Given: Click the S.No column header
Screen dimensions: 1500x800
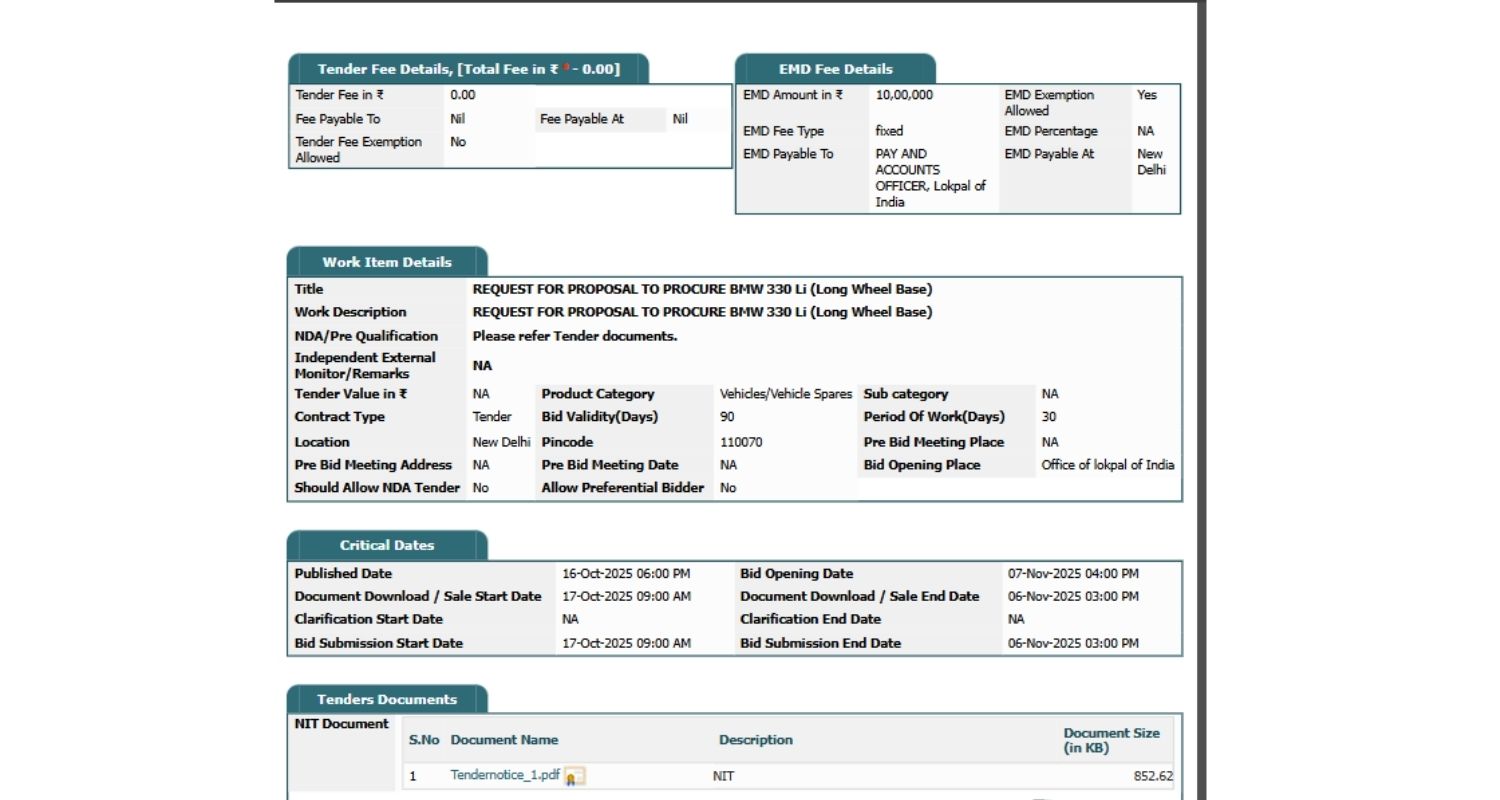Looking at the screenshot, I should [x=424, y=740].
